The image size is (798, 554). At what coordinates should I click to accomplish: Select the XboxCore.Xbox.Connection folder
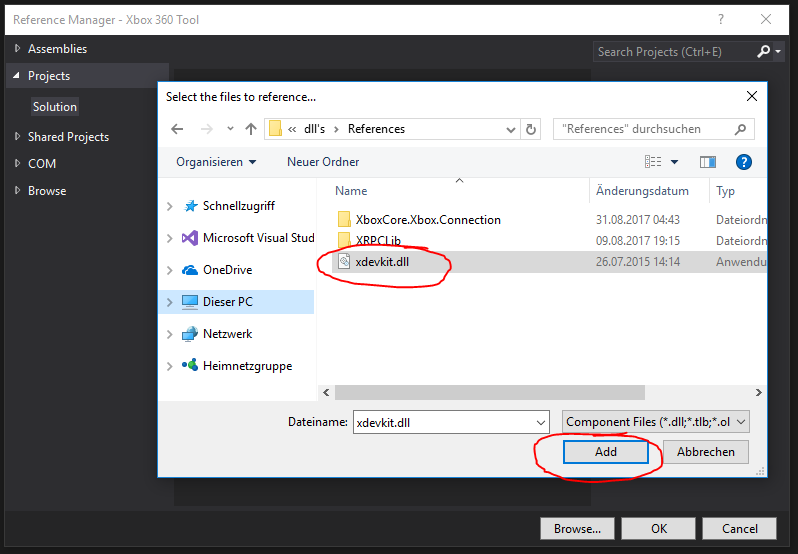(428, 220)
